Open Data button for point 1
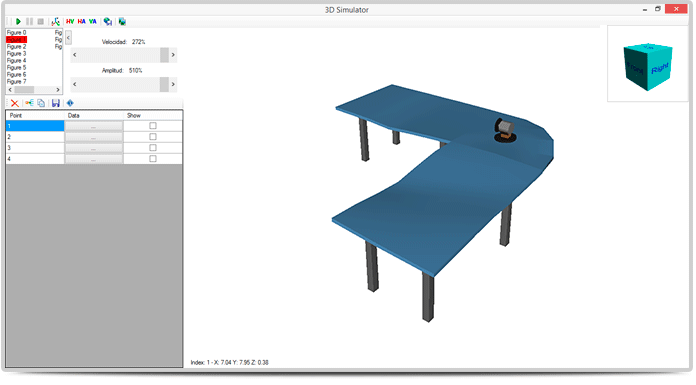The image size is (696, 385). 94,126
